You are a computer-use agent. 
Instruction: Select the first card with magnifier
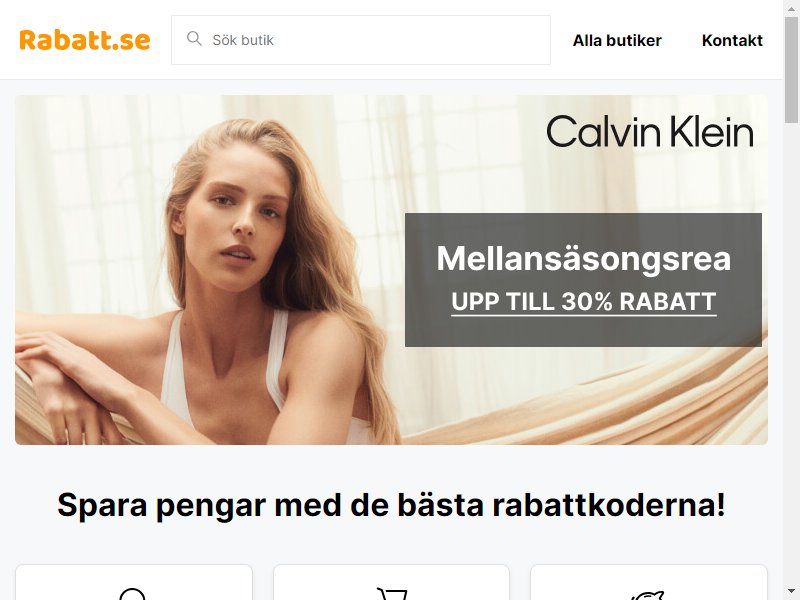click(134, 582)
